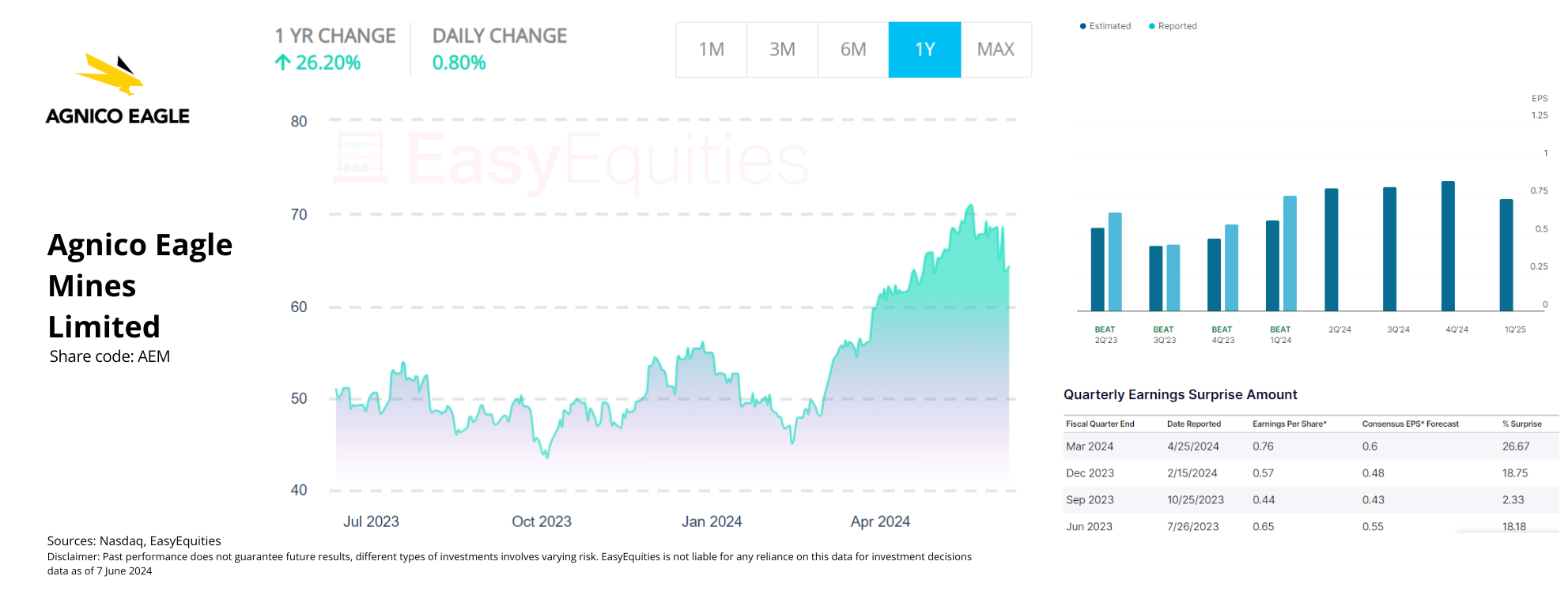Click the Fiscal Quarter End column header
This screenshot has height=595, width=1568.
tap(1100, 424)
